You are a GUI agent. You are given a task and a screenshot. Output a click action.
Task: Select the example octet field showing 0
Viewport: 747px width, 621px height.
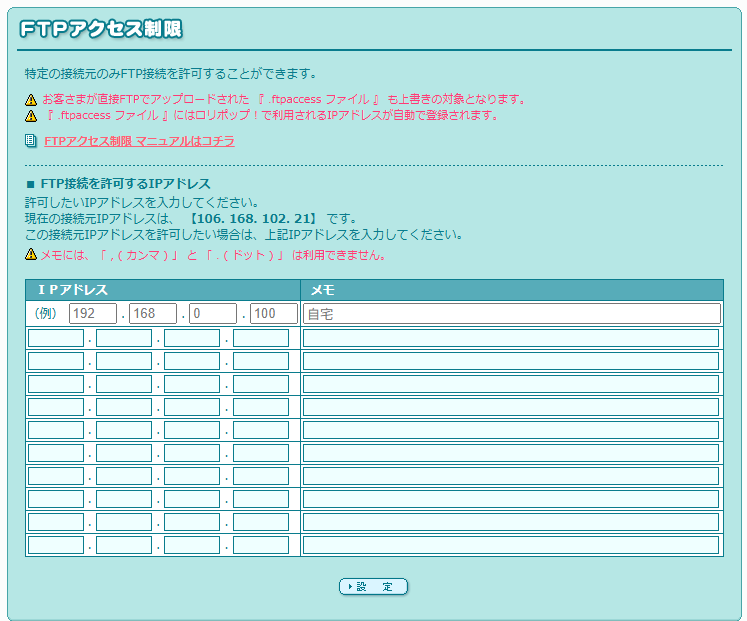(x=212, y=313)
